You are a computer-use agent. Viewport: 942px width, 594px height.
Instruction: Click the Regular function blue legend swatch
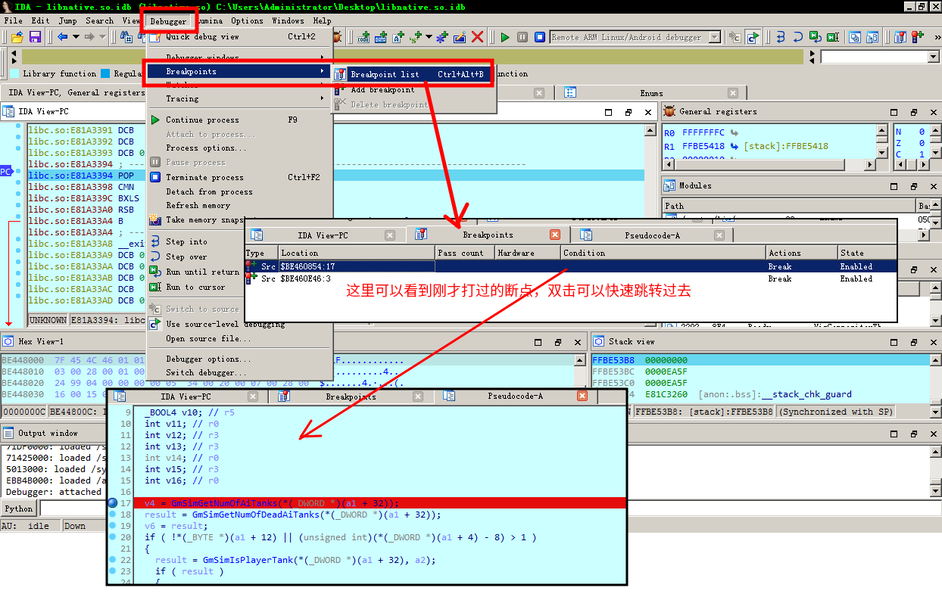[105, 73]
